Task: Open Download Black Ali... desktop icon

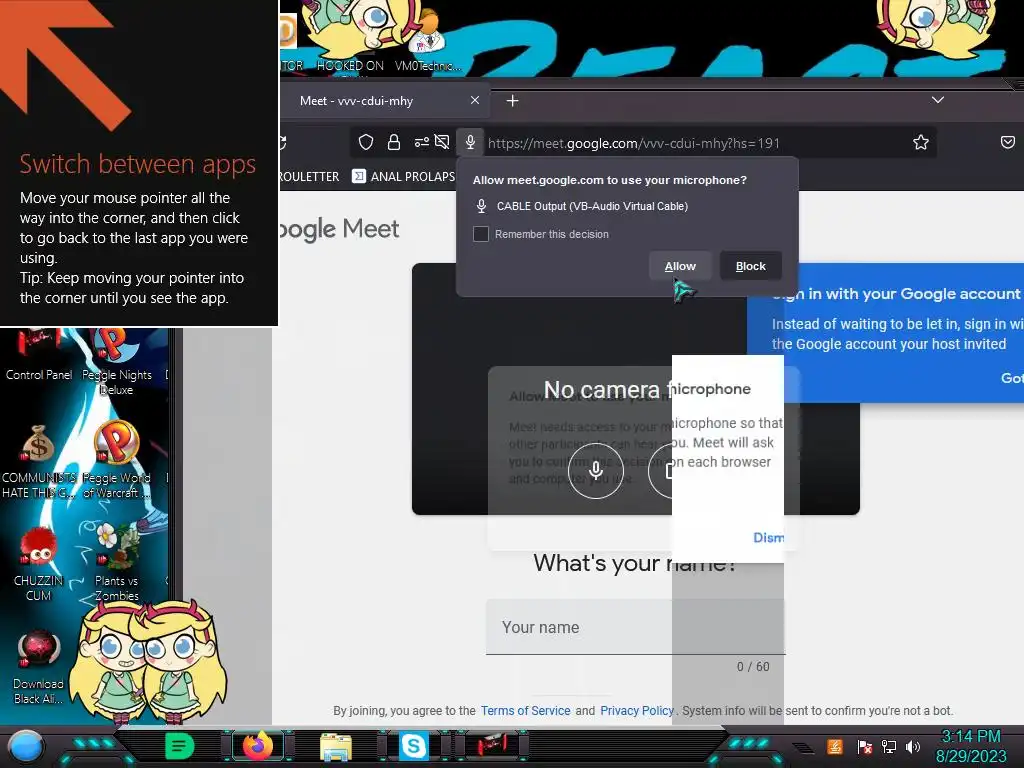Action: coord(39,667)
